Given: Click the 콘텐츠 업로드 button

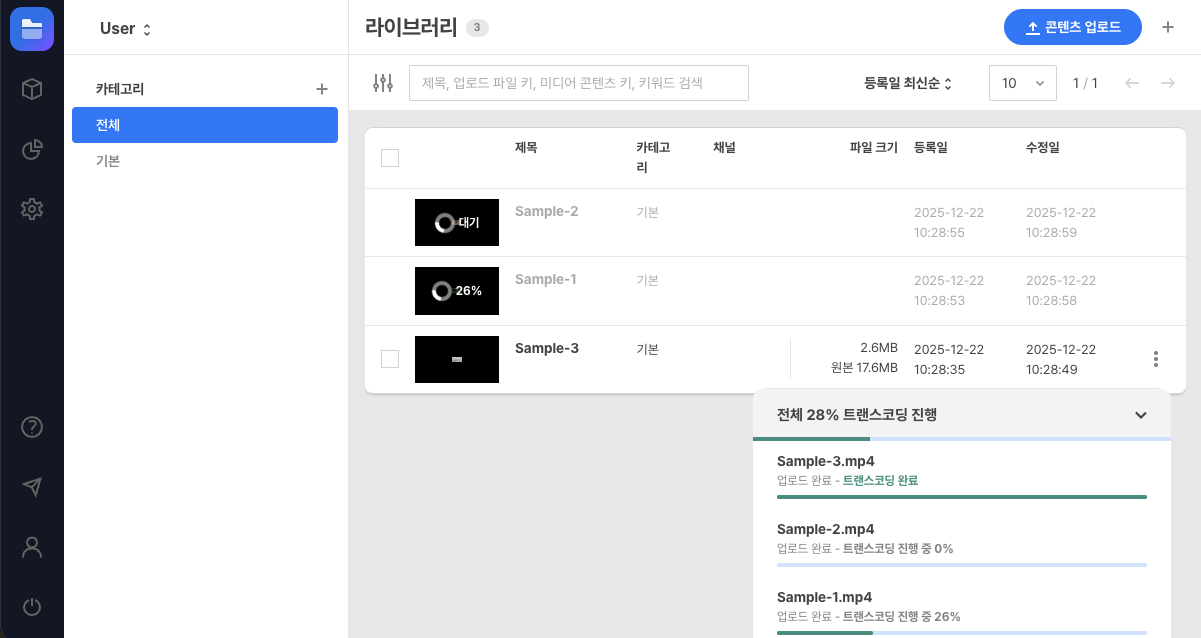Looking at the screenshot, I should [1073, 27].
